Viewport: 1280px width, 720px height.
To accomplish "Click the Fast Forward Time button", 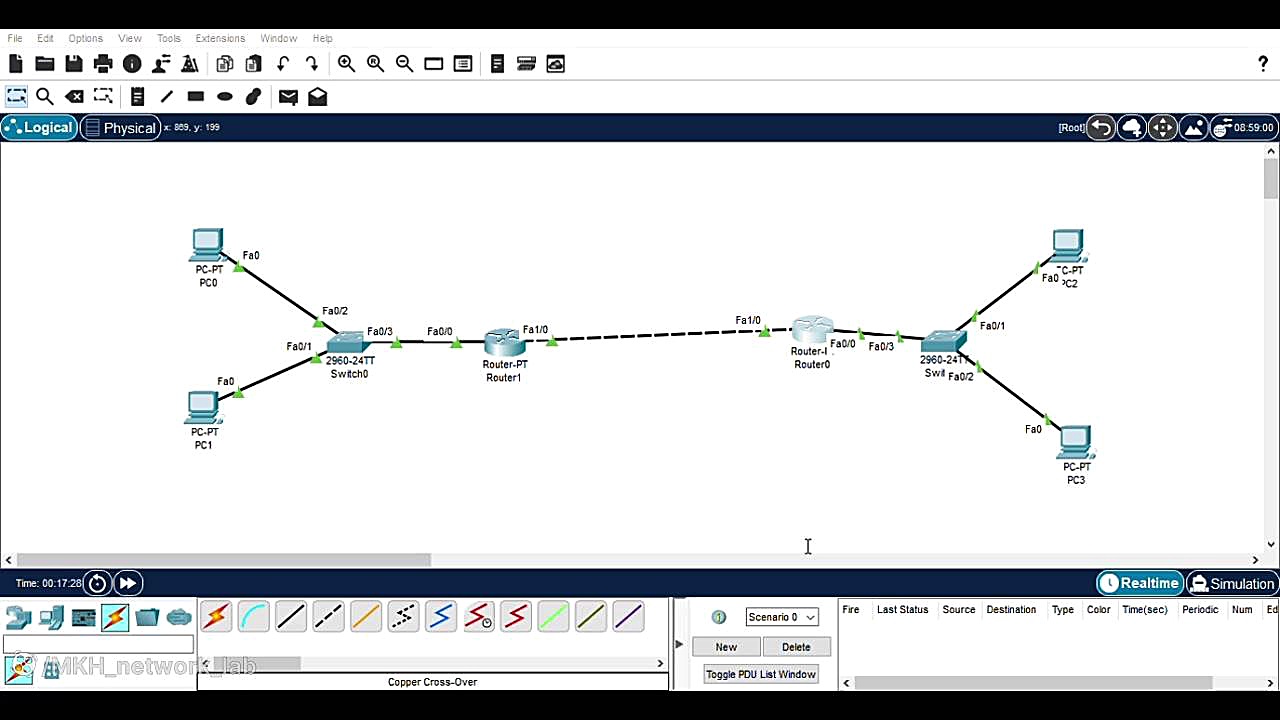I will pyautogui.click(x=128, y=583).
